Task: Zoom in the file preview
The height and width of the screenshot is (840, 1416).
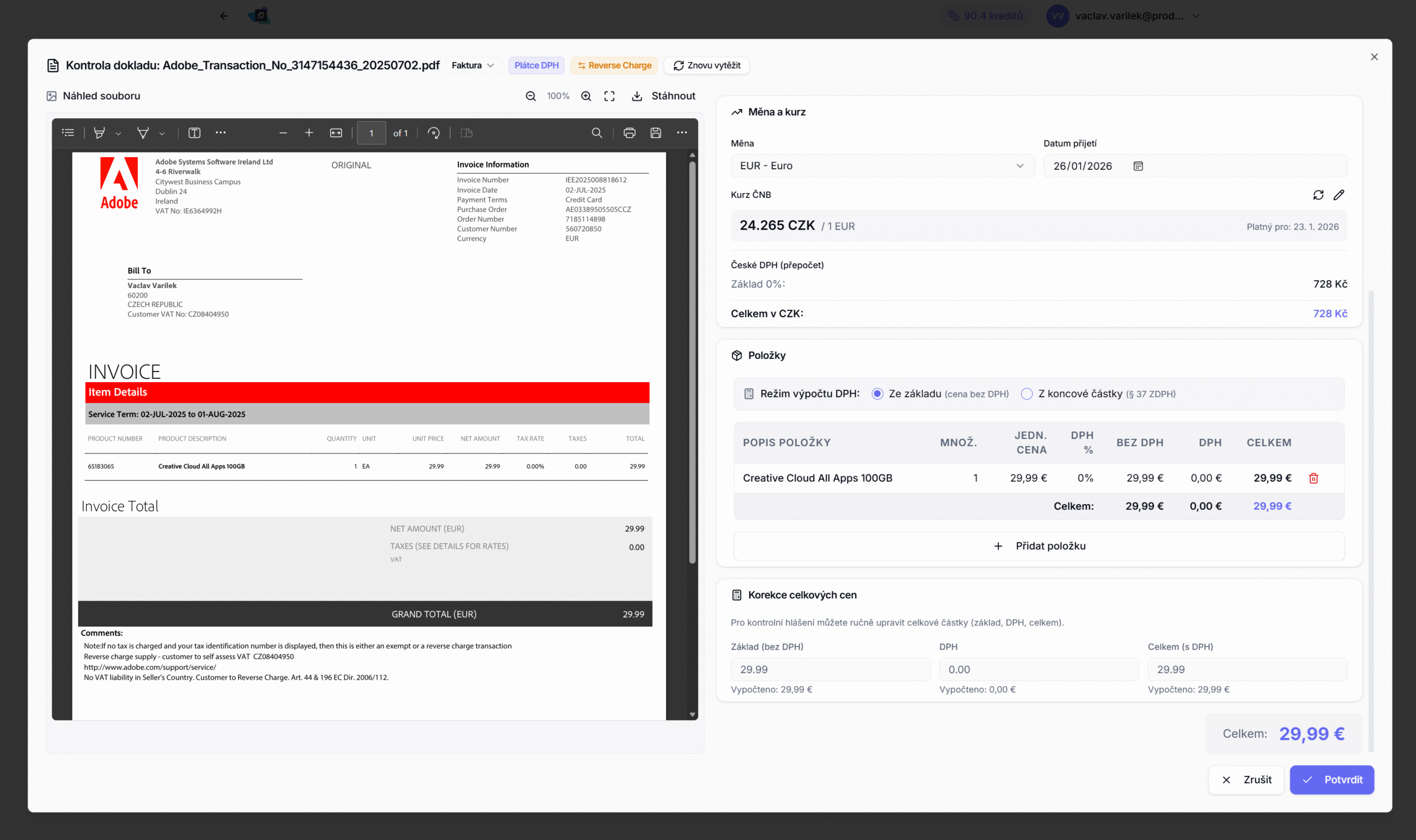Action: [x=586, y=96]
